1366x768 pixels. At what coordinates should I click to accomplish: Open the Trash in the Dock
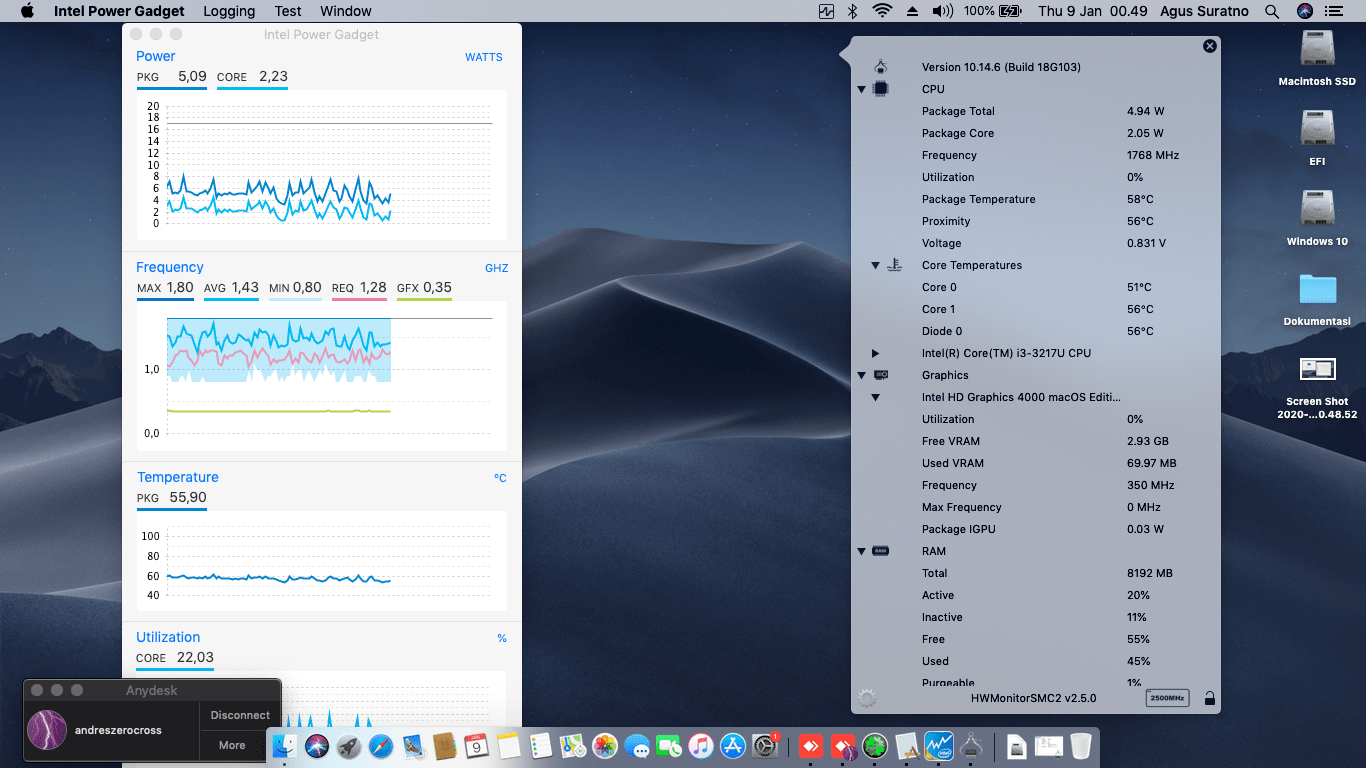point(1081,746)
